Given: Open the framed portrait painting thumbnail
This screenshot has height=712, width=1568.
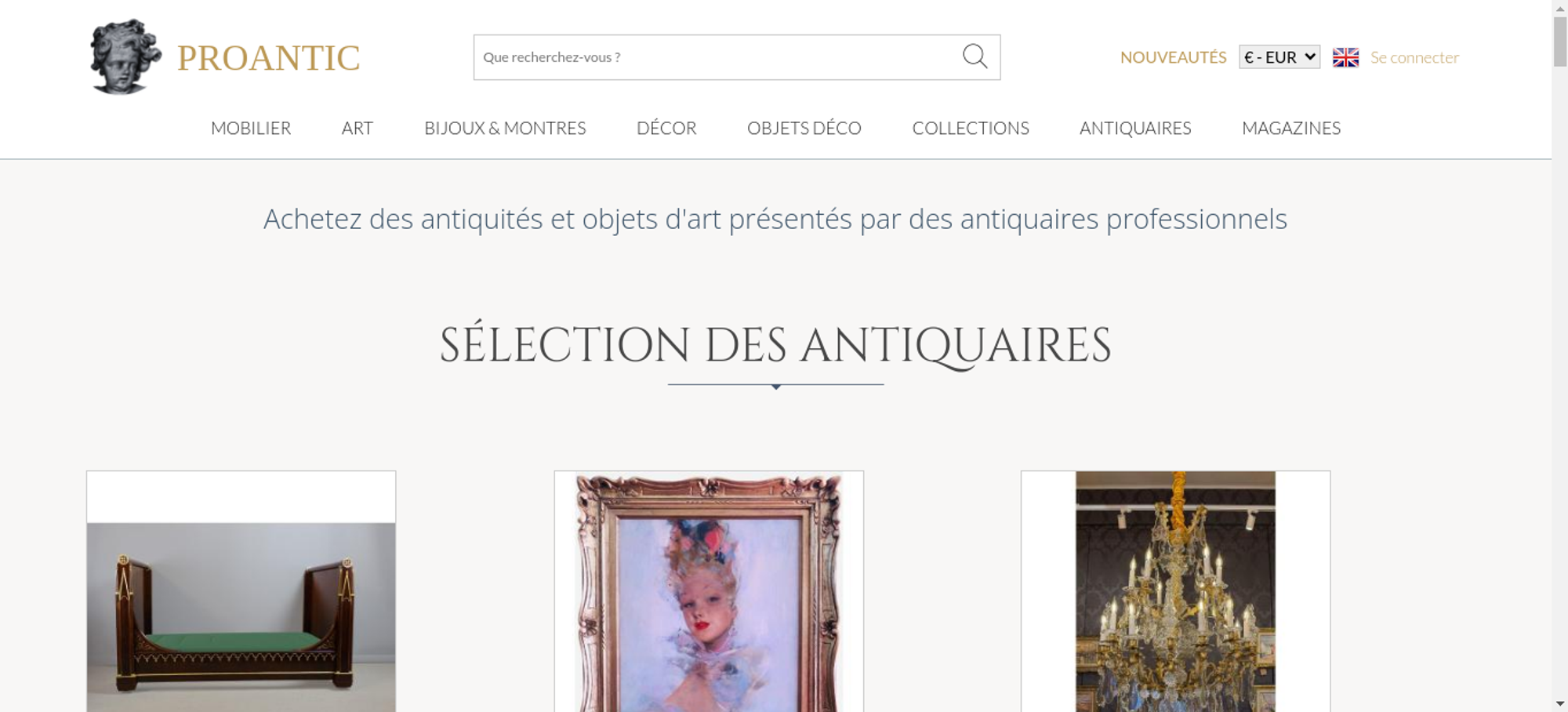Looking at the screenshot, I should 709,591.
